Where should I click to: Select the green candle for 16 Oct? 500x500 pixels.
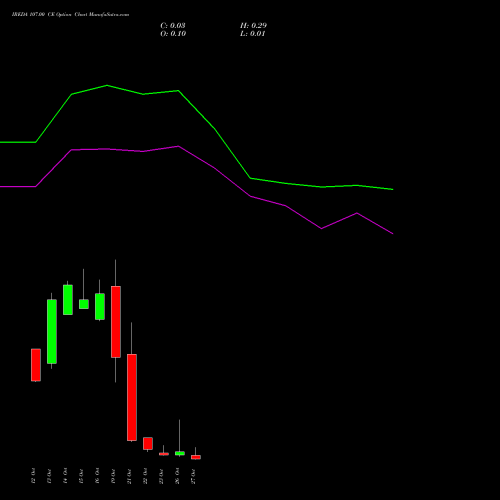click(x=100, y=307)
